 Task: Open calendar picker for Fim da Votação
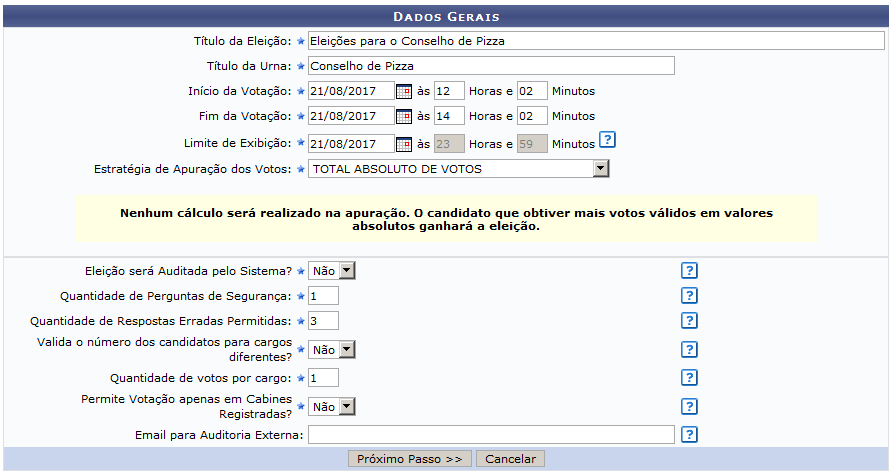pos(404,117)
